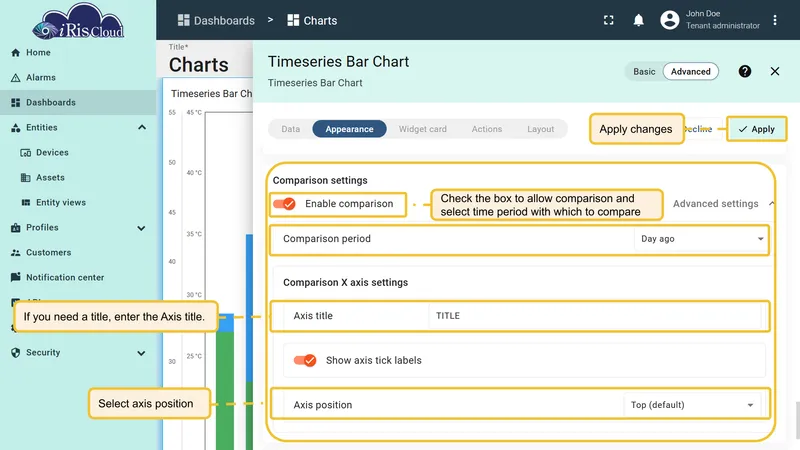Click the Axis title input field
Image resolution: width=800 pixels, height=450 pixels.
click(595, 316)
